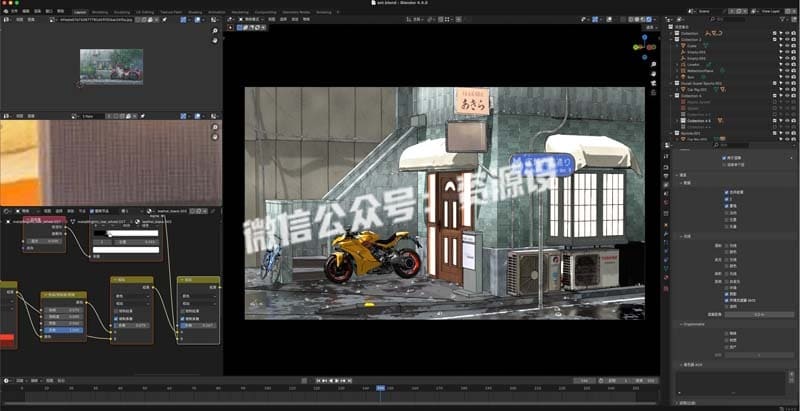Open the Texture properties tab
This screenshot has width=800, height=411.
point(666,288)
